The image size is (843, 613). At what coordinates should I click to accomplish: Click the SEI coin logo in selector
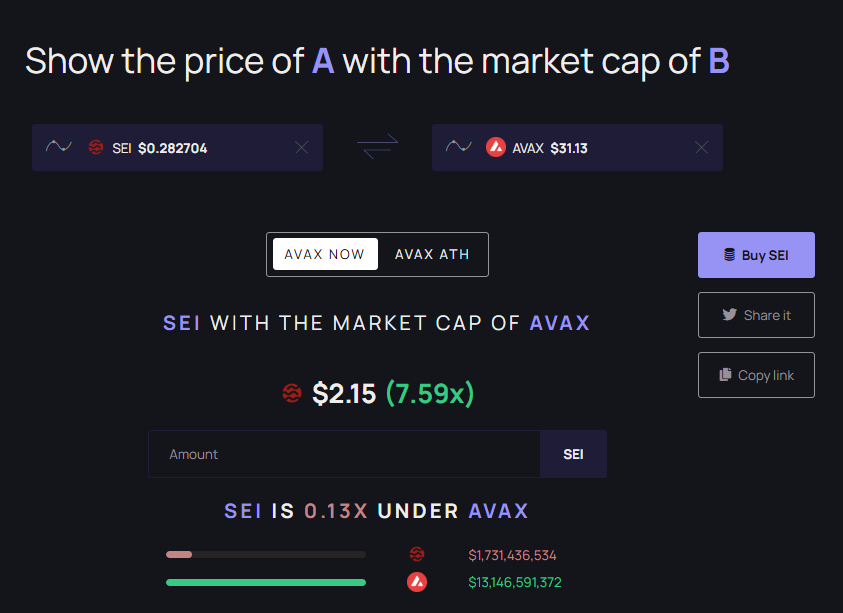point(96,147)
